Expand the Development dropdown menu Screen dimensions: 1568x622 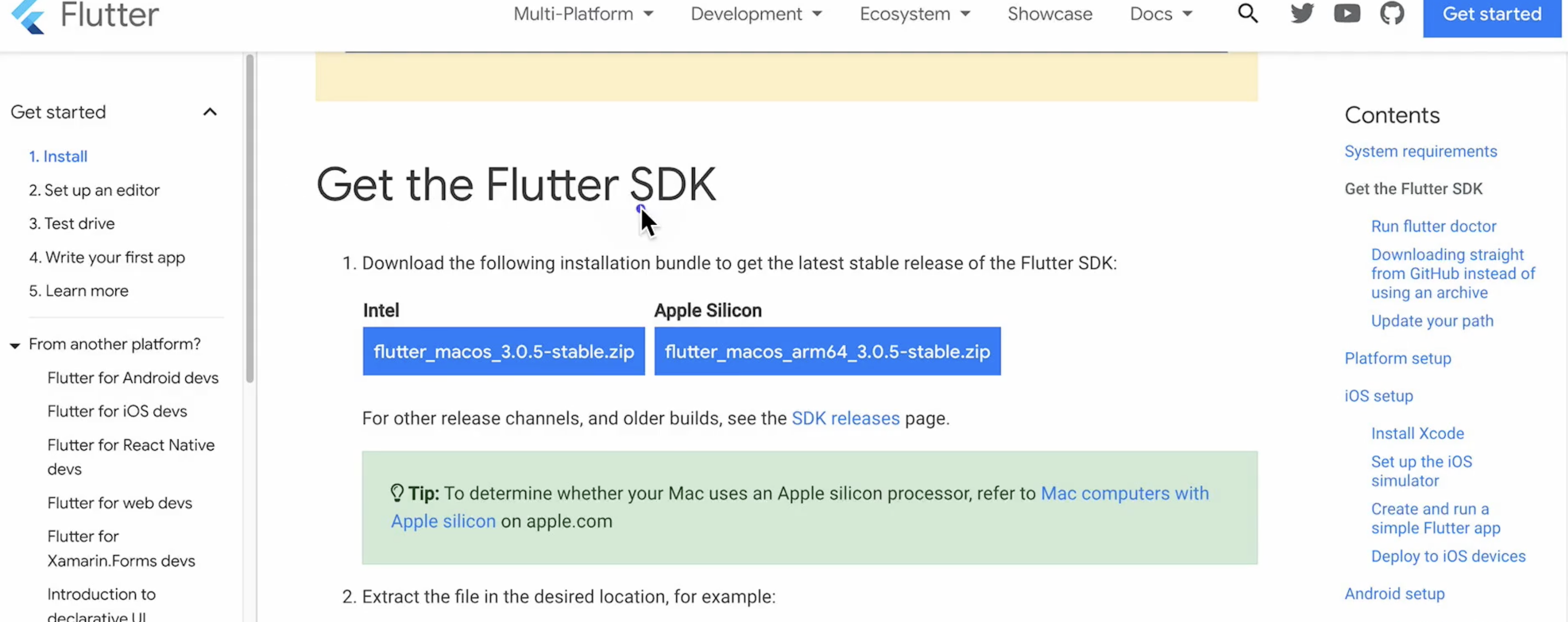point(756,14)
